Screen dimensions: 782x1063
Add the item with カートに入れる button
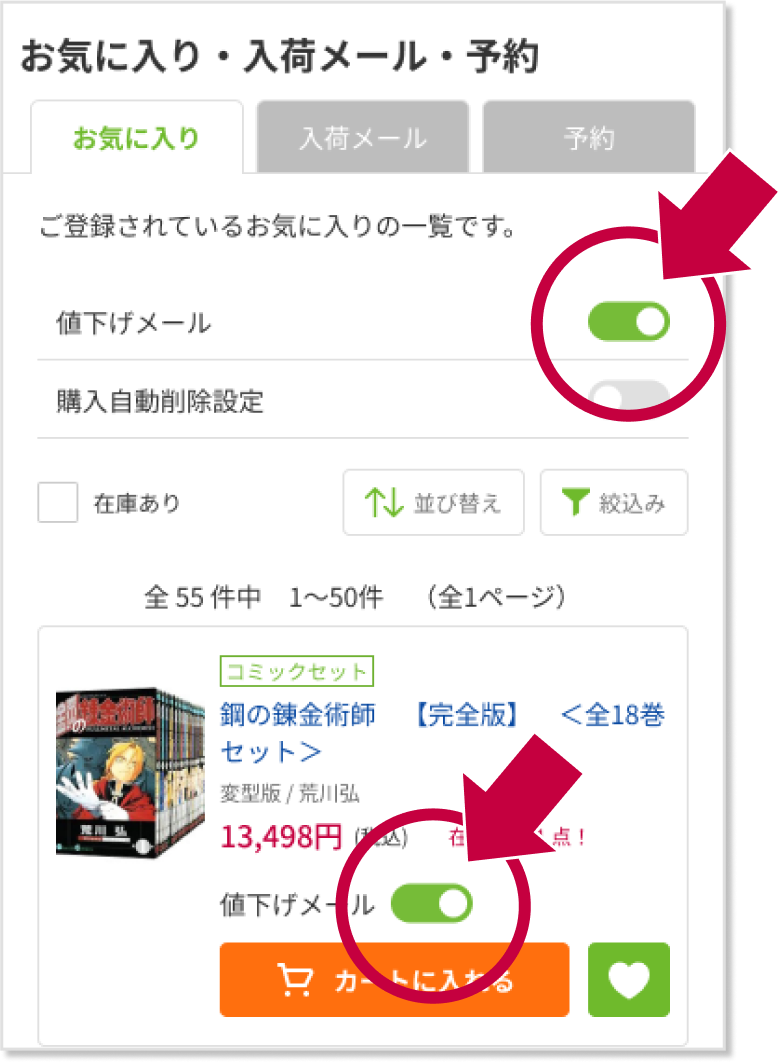point(394,980)
